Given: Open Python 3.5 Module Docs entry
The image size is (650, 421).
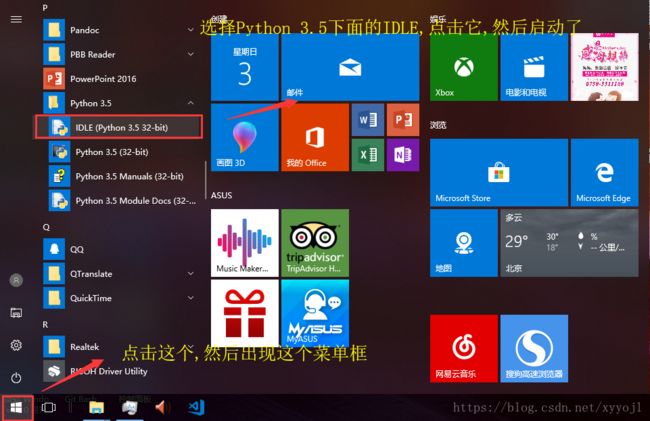Looking at the screenshot, I should 120,201.
